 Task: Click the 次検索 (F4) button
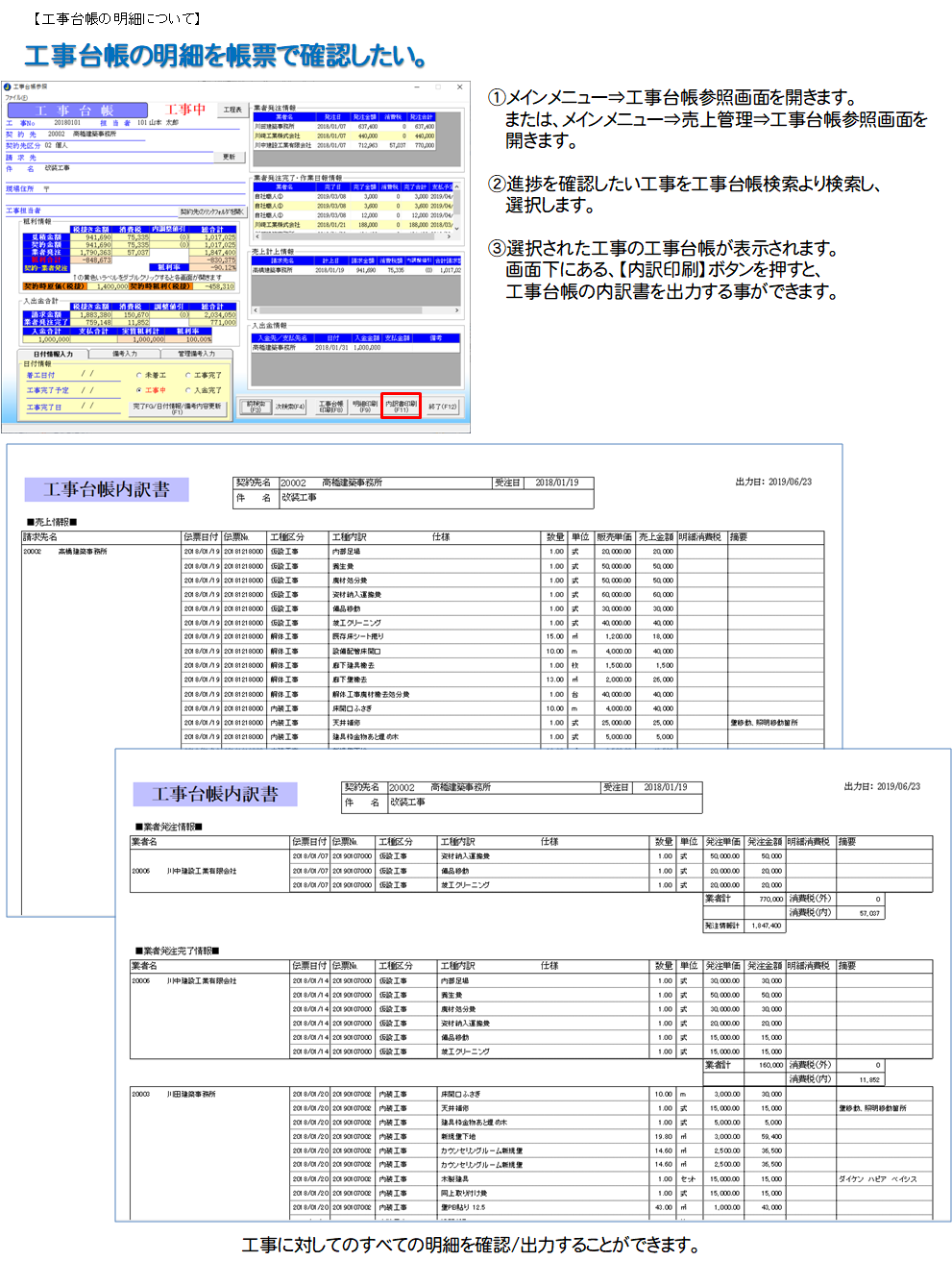click(290, 407)
